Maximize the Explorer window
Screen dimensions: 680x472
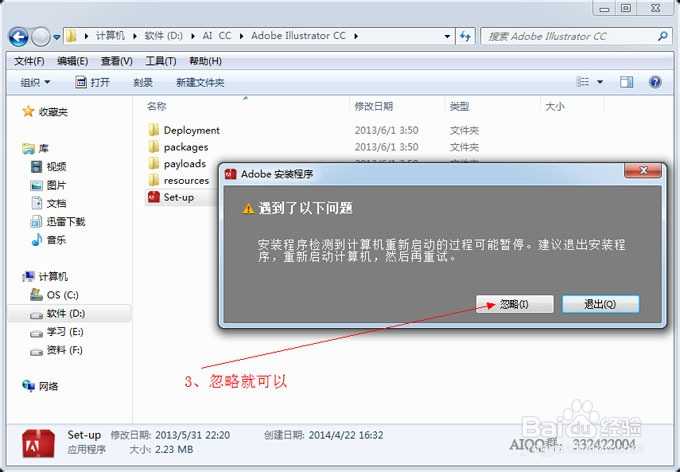[626, 8]
